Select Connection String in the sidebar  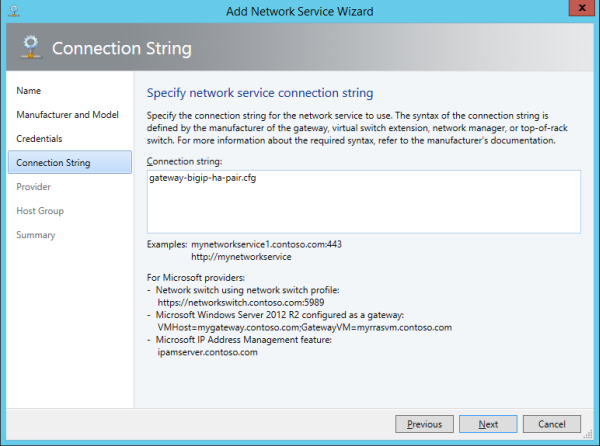point(53,163)
